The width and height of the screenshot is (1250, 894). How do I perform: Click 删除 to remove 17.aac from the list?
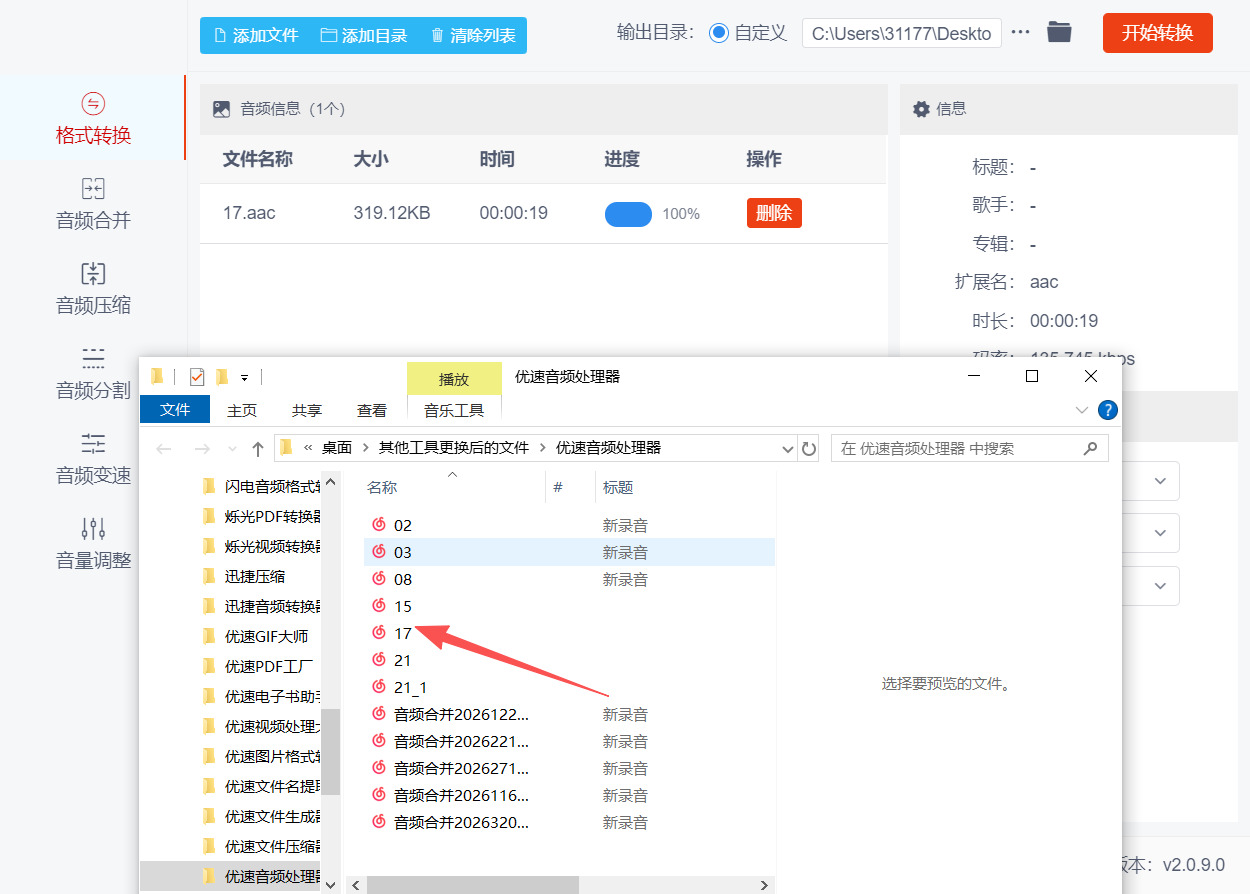click(773, 213)
